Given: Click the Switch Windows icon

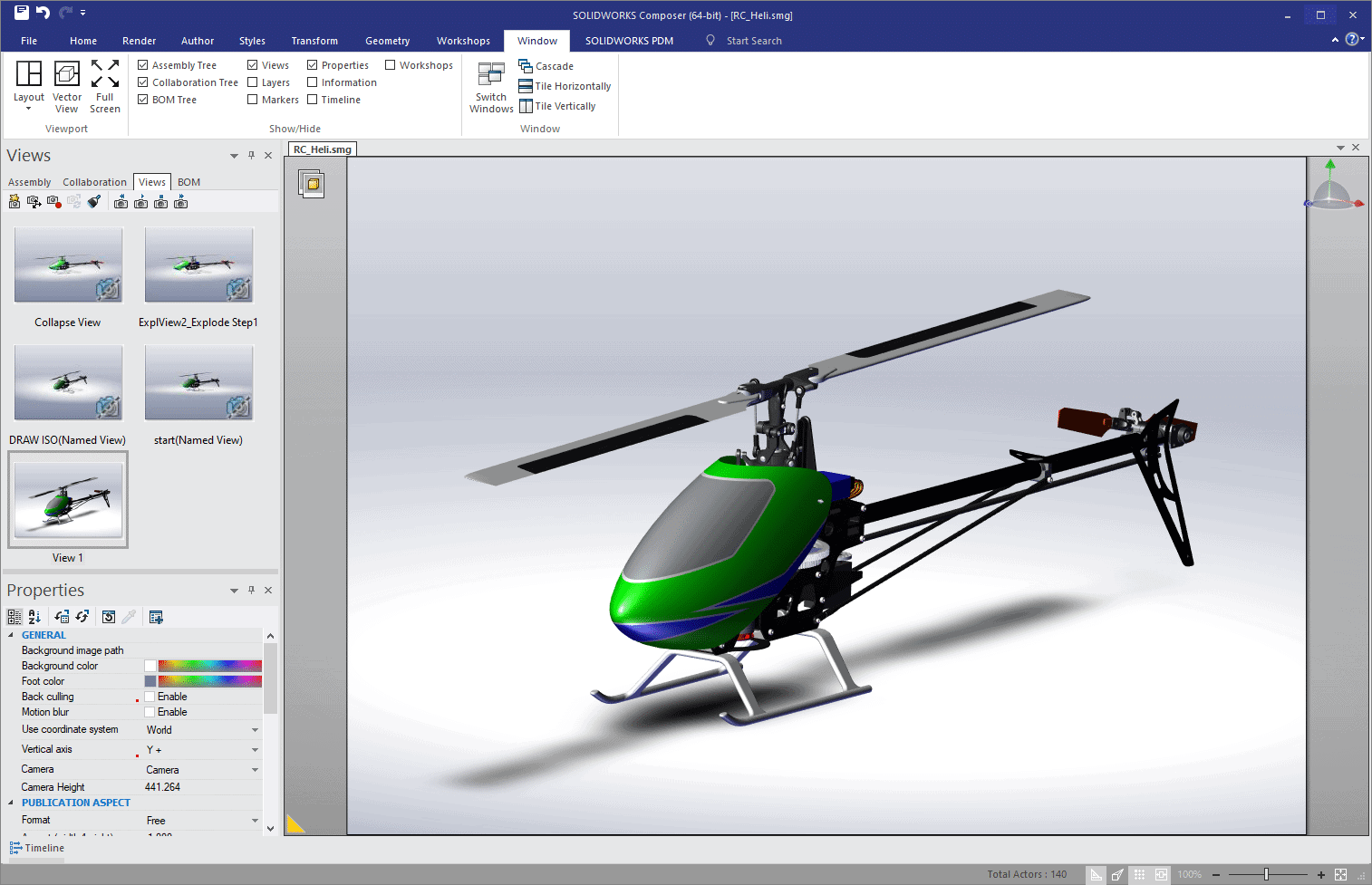Looking at the screenshot, I should (491, 75).
